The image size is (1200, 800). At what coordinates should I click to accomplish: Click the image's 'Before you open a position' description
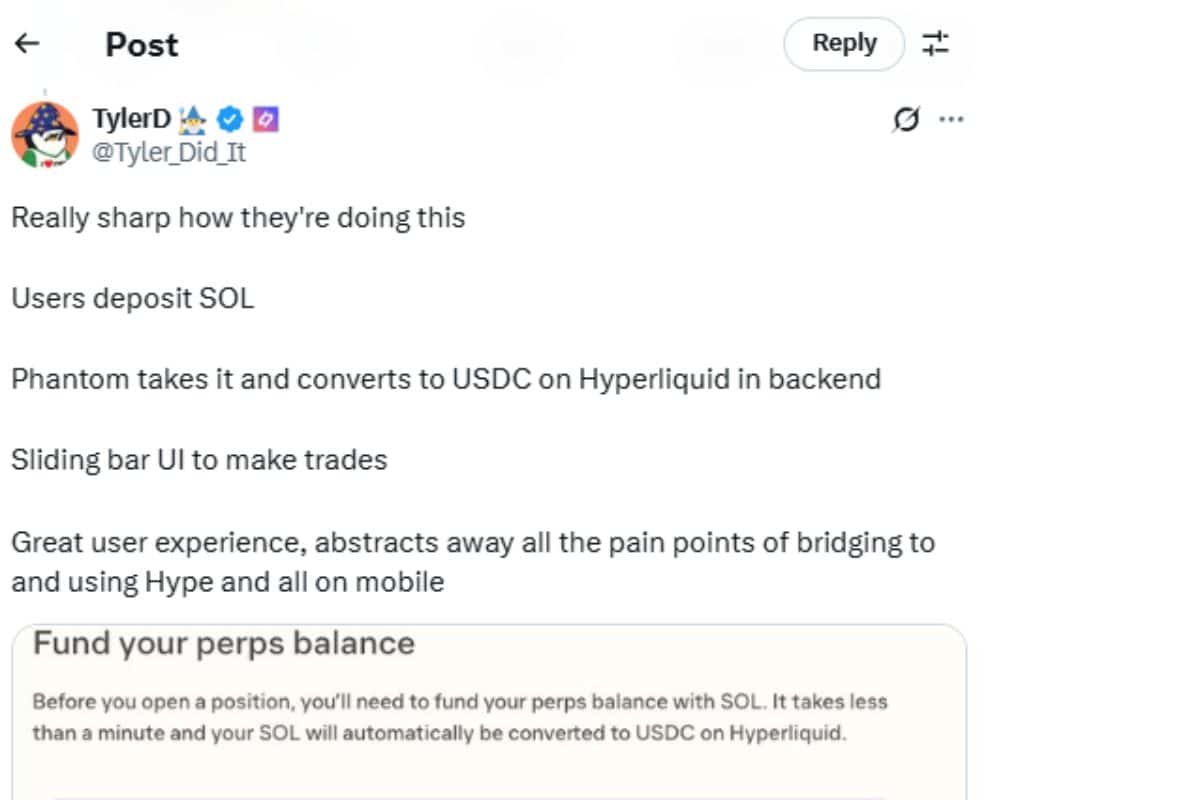click(x=460, y=717)
